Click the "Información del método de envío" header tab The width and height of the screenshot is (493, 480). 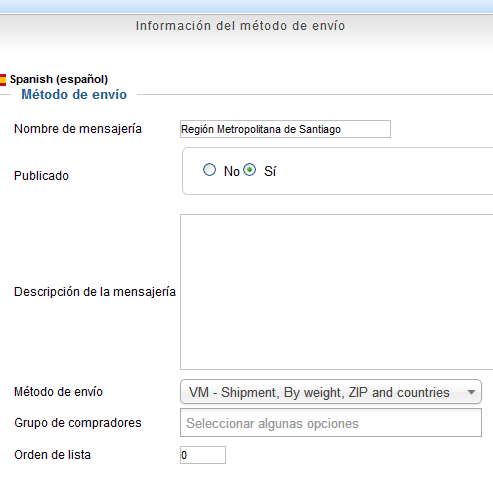click(240, 26)
